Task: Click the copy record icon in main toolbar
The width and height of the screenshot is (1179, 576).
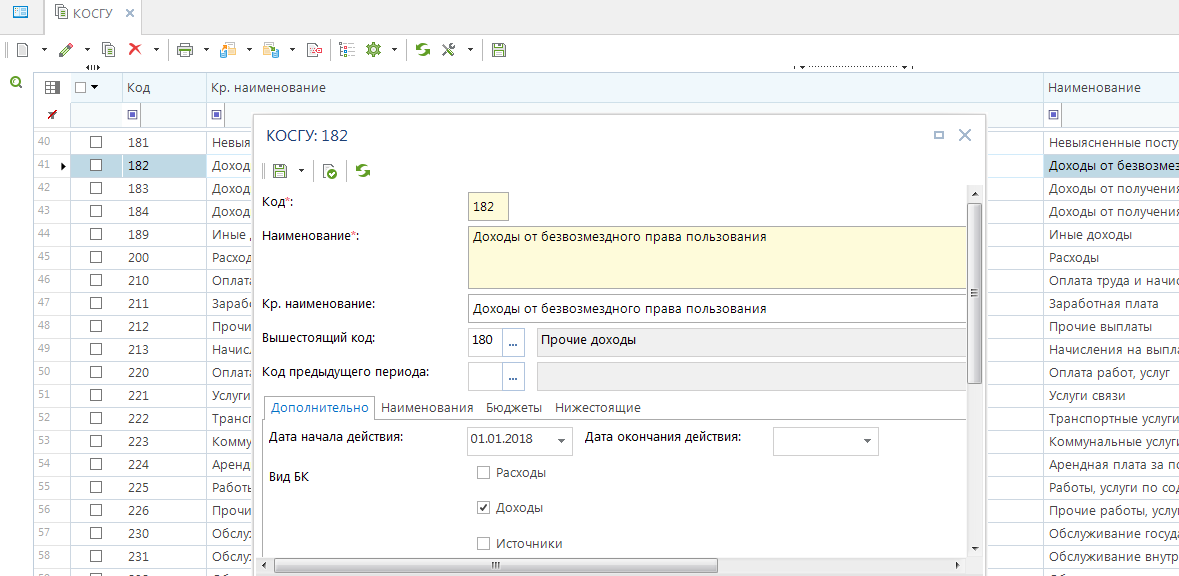Action: pyautogui.click(x=108, y=50)
